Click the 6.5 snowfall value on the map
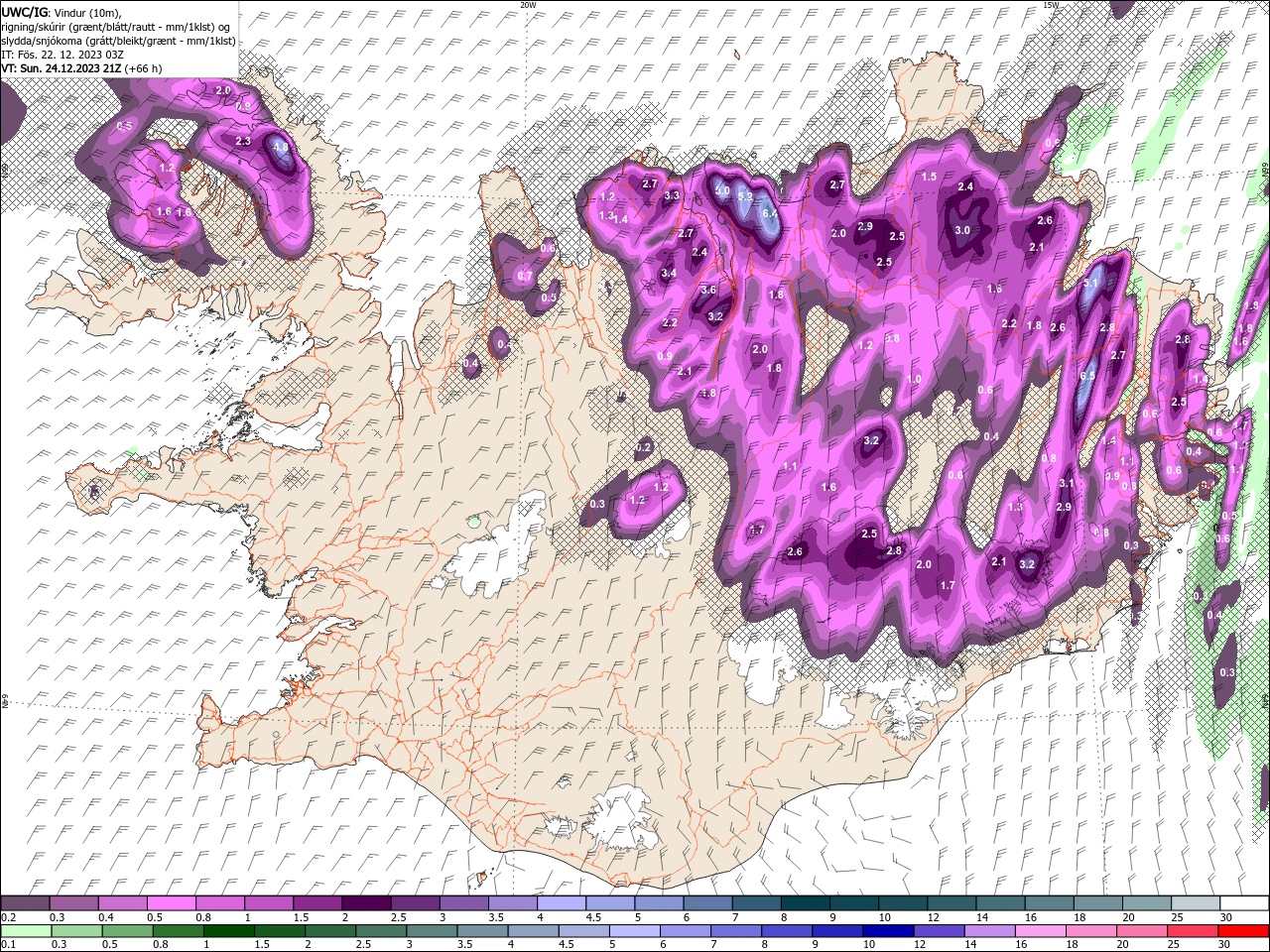1270x952 pixels. (x=1087, y=376)
